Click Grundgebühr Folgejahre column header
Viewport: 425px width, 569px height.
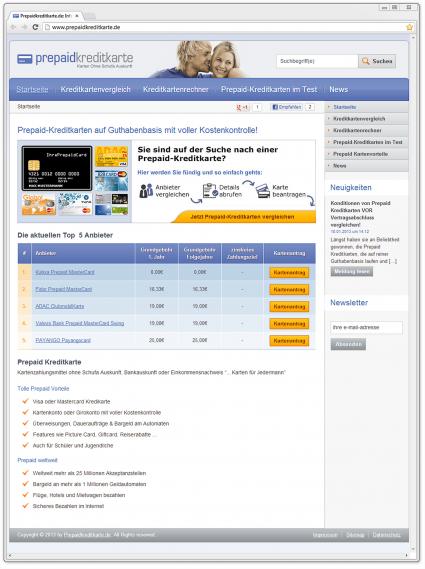pyautogui.click(x=200, y=253)
